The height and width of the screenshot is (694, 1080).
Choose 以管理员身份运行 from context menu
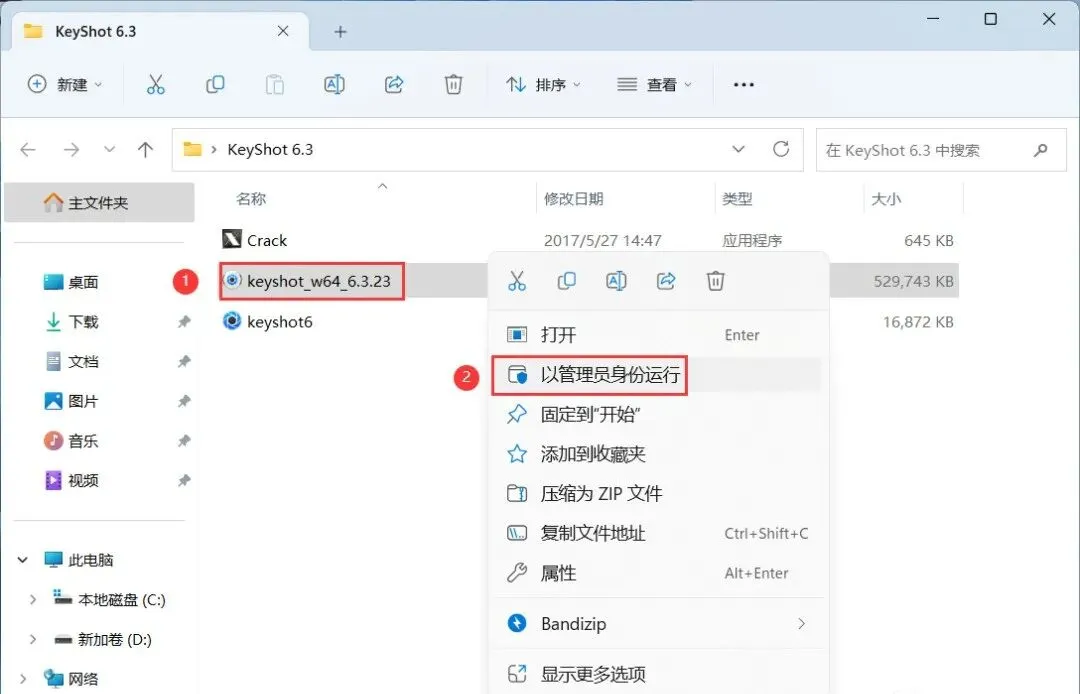pyautogui.click(x=658, y=375)
